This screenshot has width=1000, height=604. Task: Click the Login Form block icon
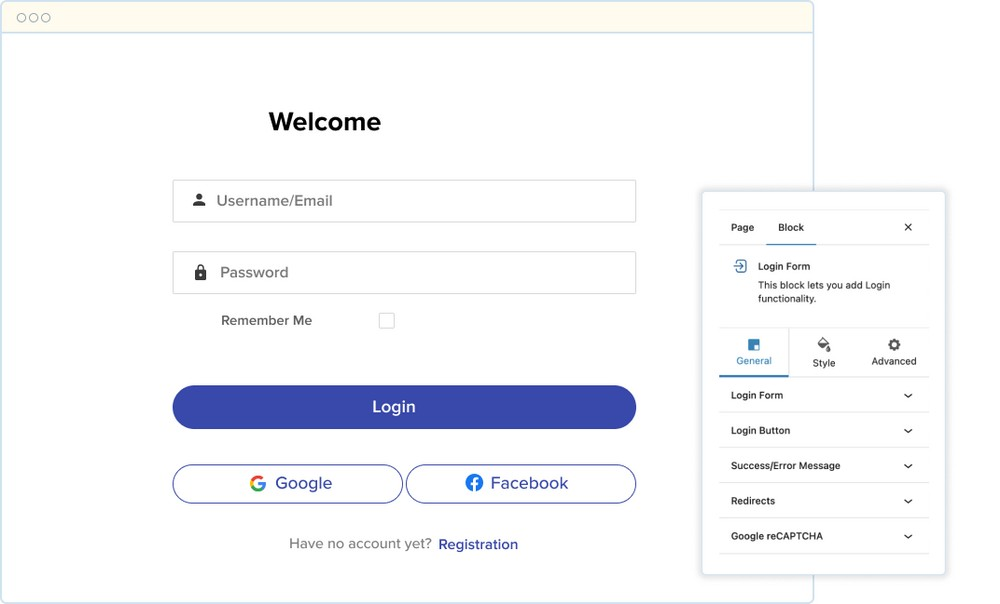click(740, 266)
